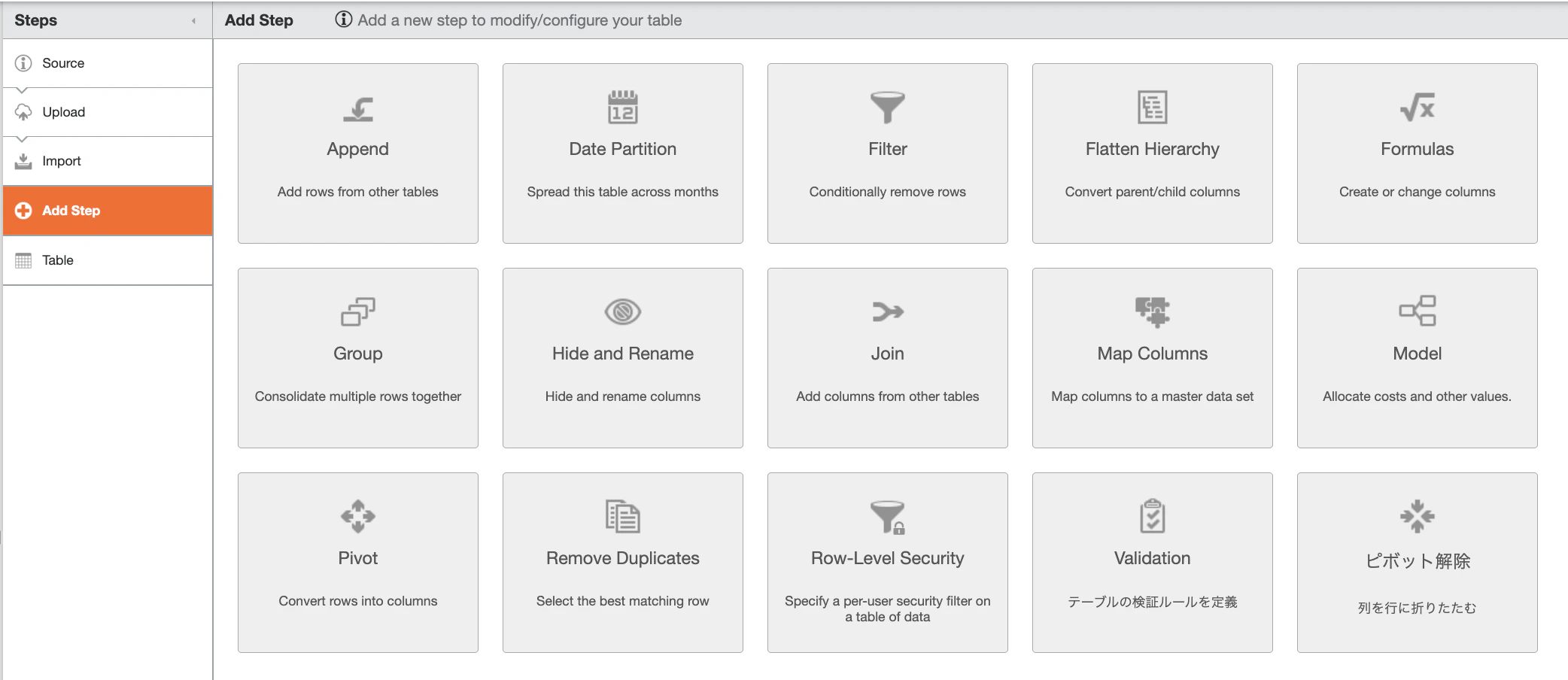
Task: Select the Row-Level Security funnel lock icon
Action: pyautogui.click(x=888, y=517)
